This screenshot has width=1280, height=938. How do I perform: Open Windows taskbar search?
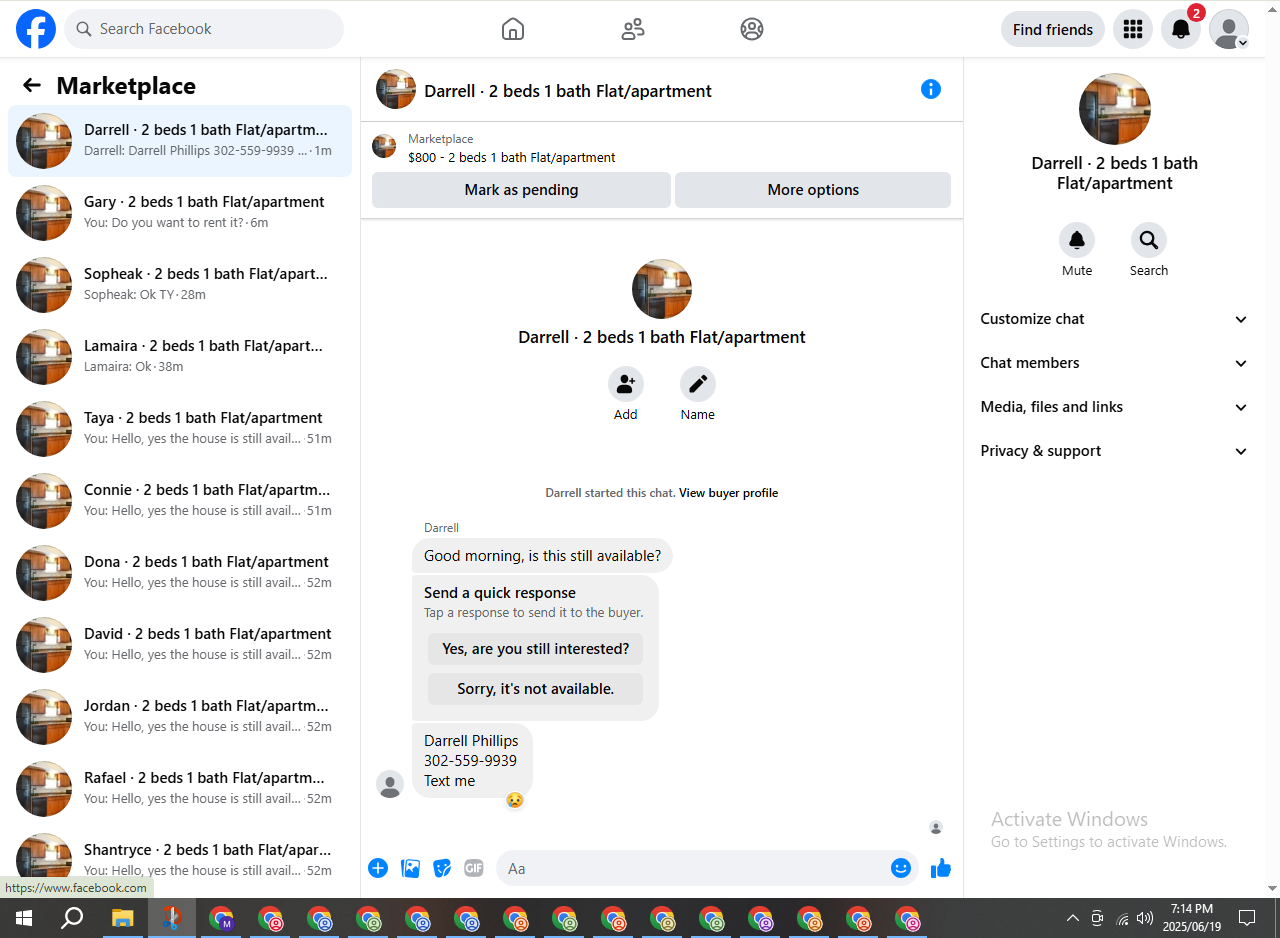click(72, 918)
